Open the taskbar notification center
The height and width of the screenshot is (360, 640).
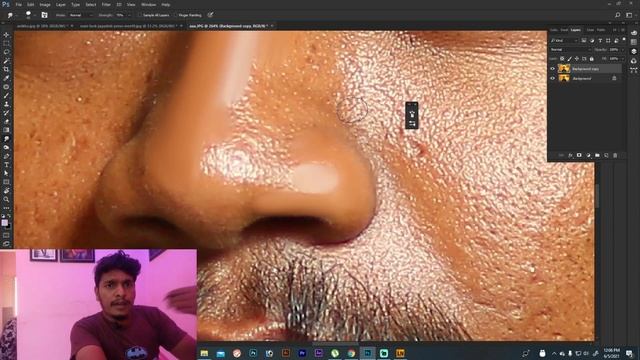click(630, 353)
